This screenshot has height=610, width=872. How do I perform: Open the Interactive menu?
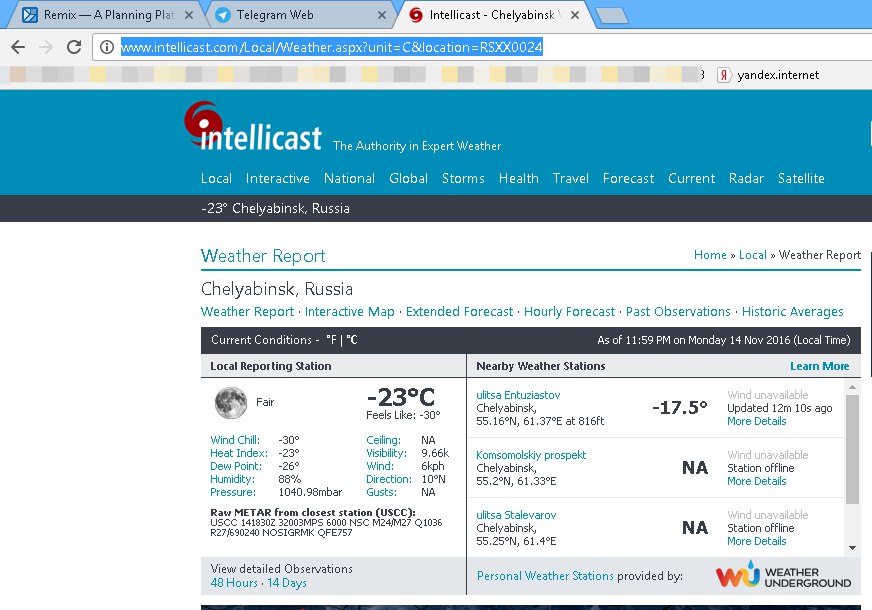click(278, 178)
